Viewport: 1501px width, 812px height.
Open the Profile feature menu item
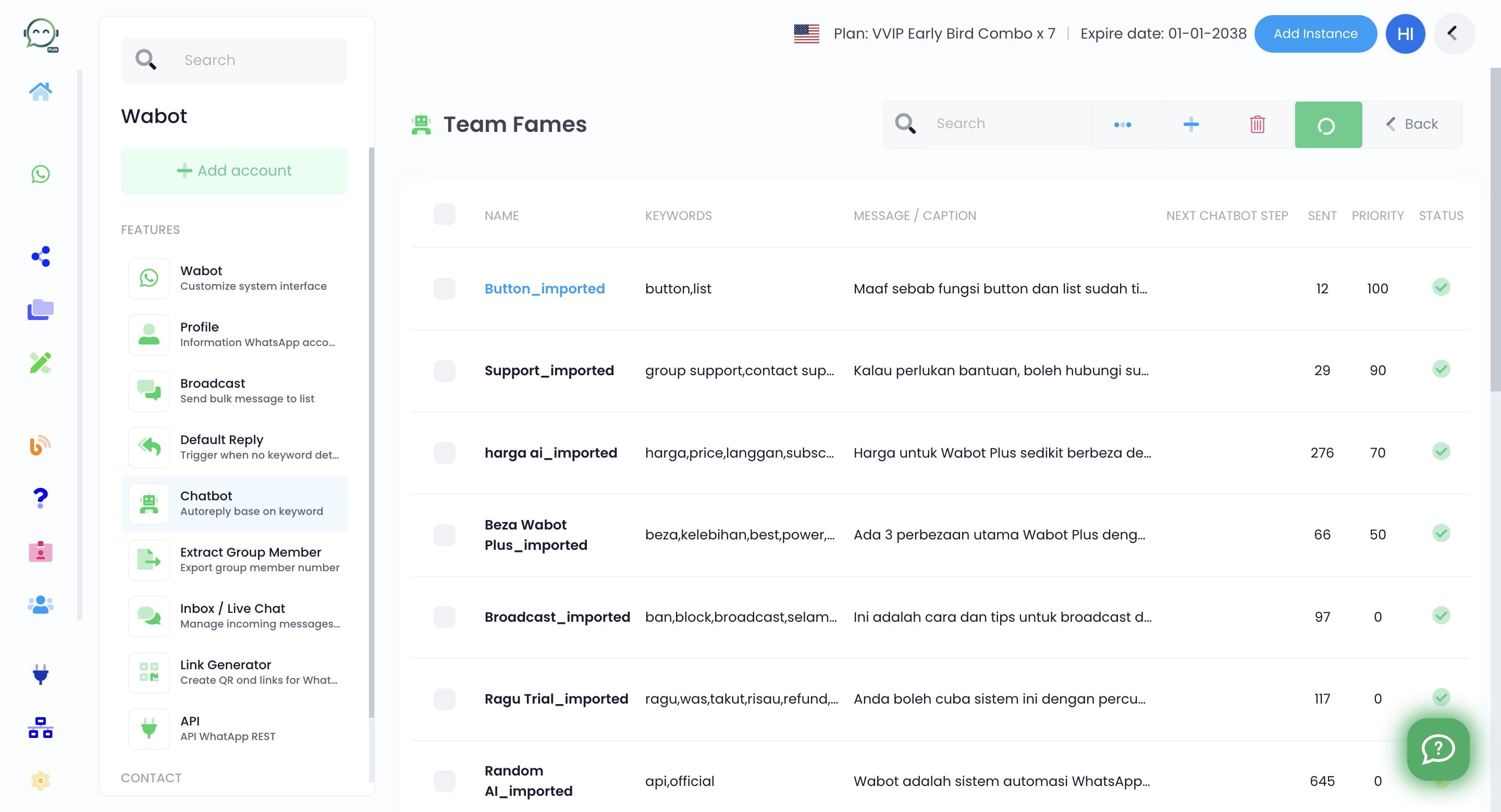point(234,335)
